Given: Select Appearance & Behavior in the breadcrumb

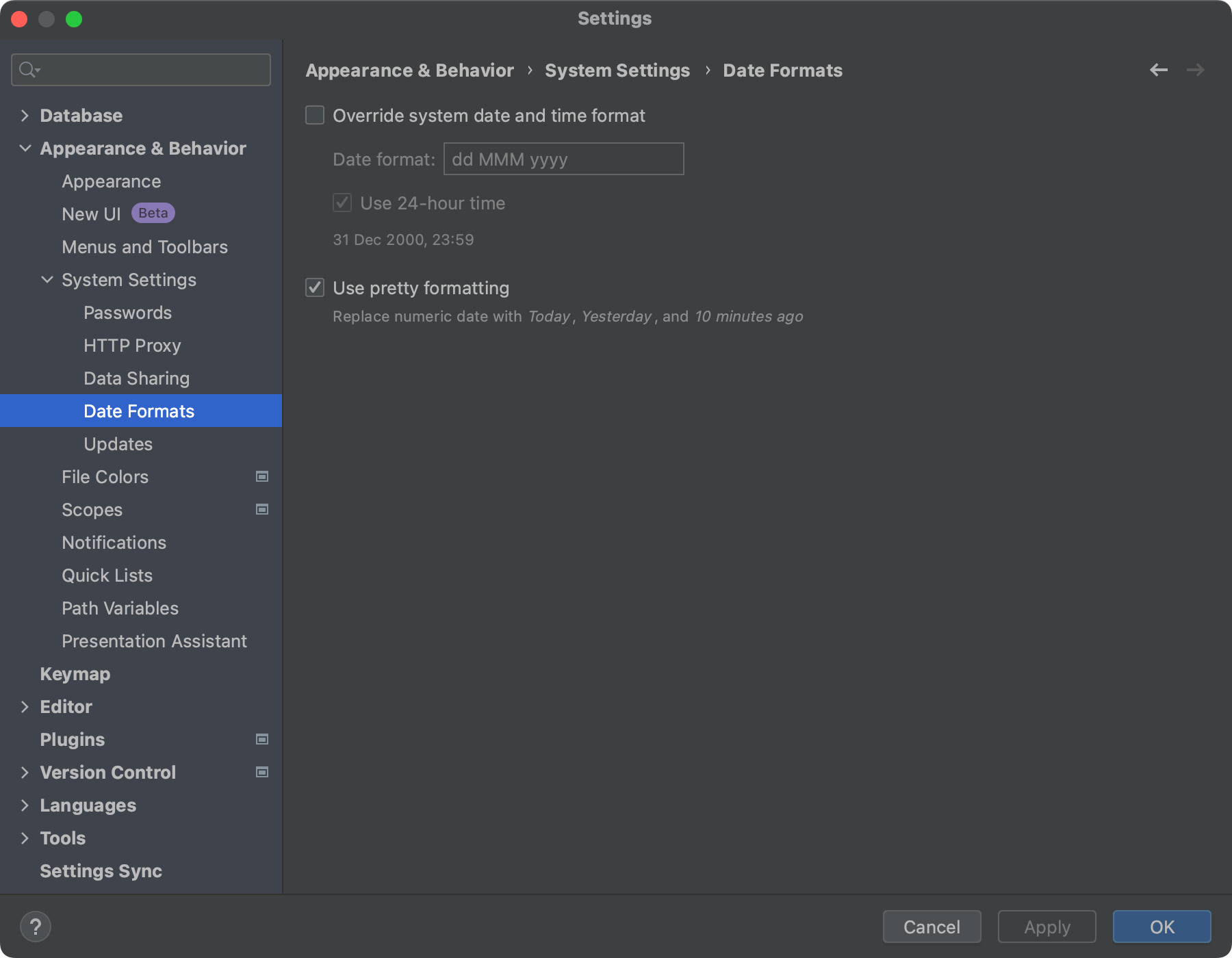Looking at the screenshot, I should click(x=409, y=70).
